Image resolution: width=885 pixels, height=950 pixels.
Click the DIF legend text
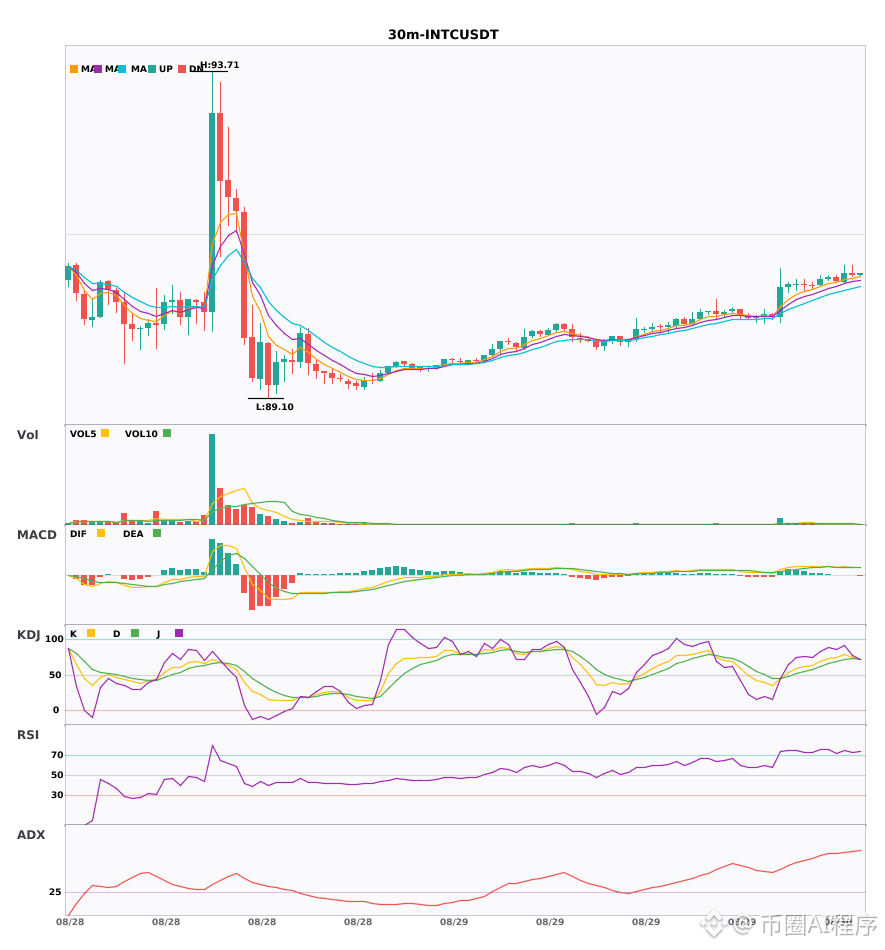point(78,534)
